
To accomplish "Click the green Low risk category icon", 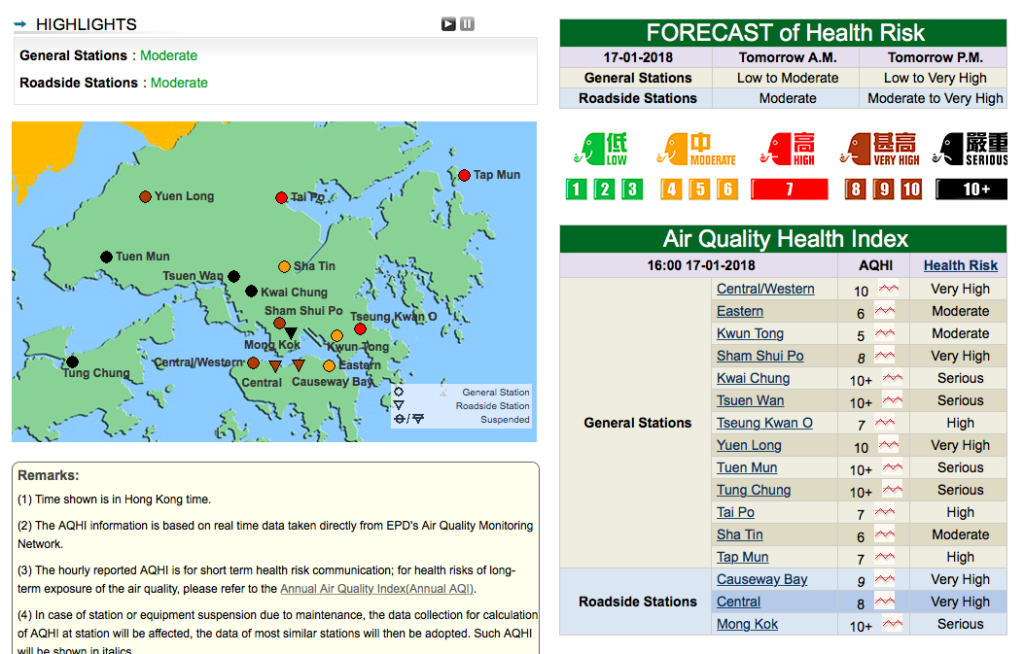I will point(602,149).
